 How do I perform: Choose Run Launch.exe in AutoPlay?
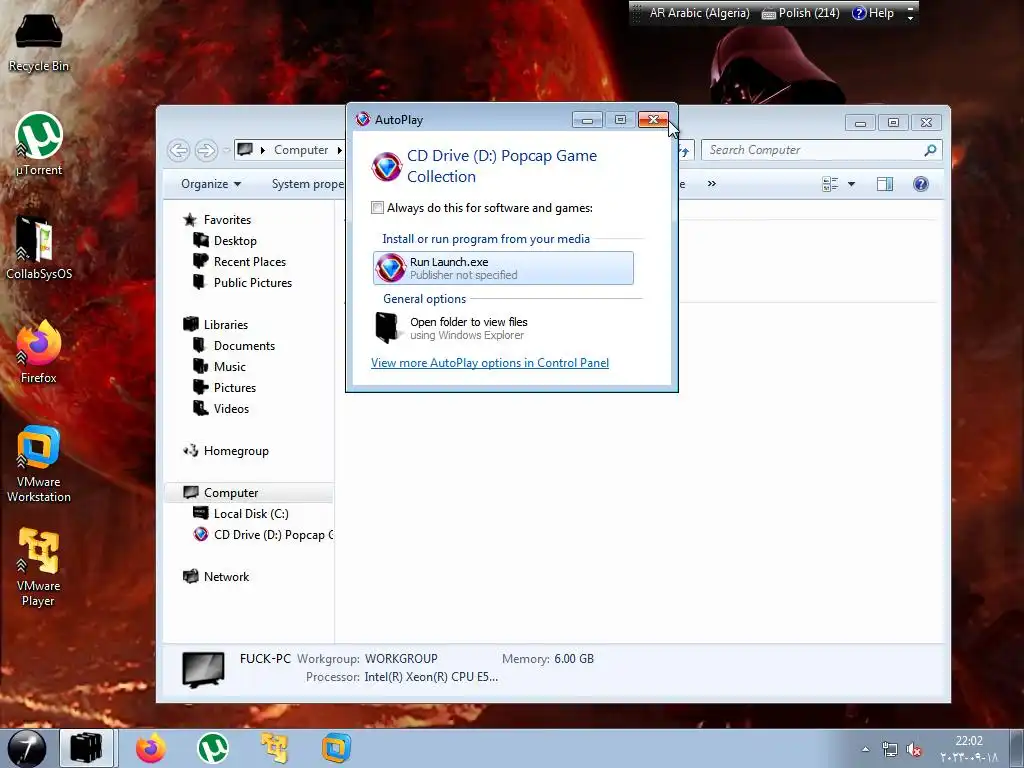pos(503,268)
